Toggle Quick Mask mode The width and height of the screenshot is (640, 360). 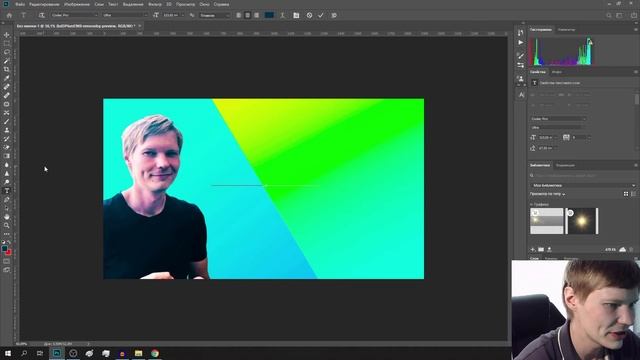pos(7,261)
